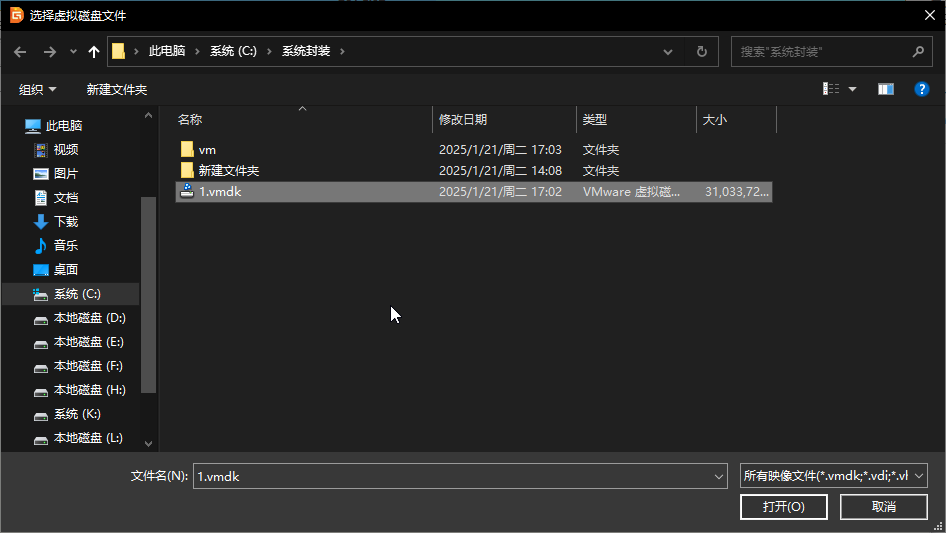Viewport: 946px width, 533px height.
Task: Click 新建文件夹 in the toolbar
Action: pos(117,90)
